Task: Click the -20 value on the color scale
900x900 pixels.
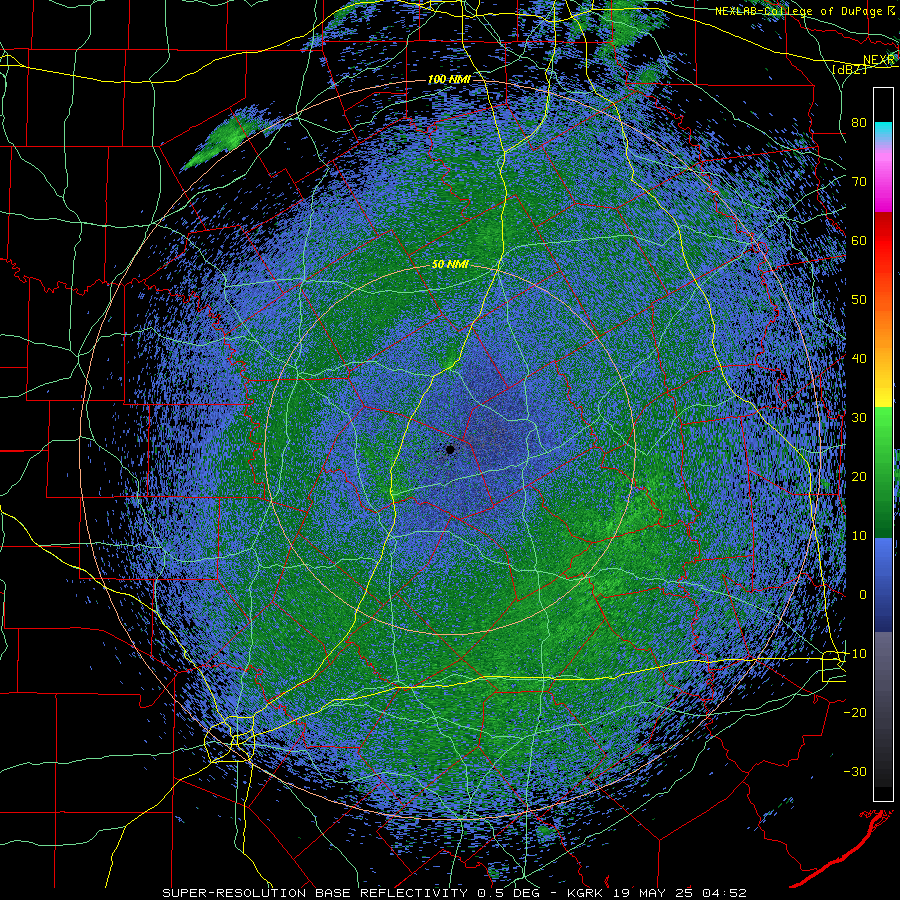Action: [855, 713]
